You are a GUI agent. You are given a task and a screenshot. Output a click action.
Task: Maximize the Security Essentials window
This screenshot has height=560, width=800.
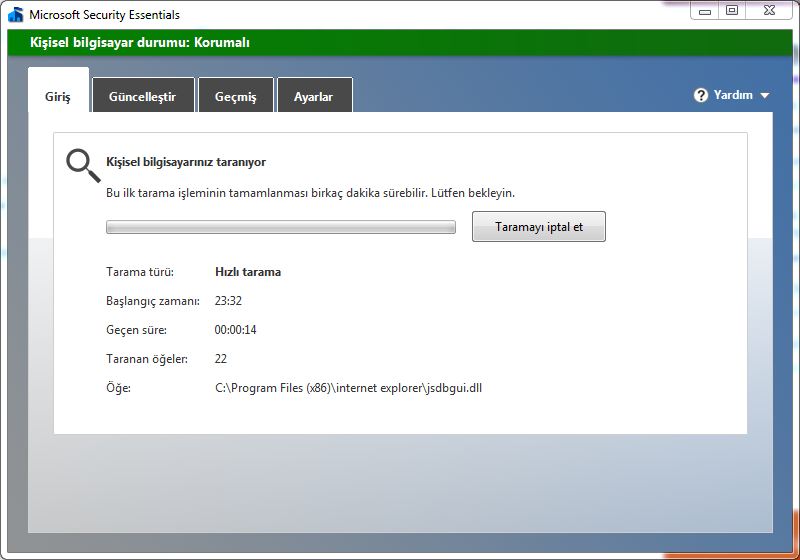pos(732,11)
